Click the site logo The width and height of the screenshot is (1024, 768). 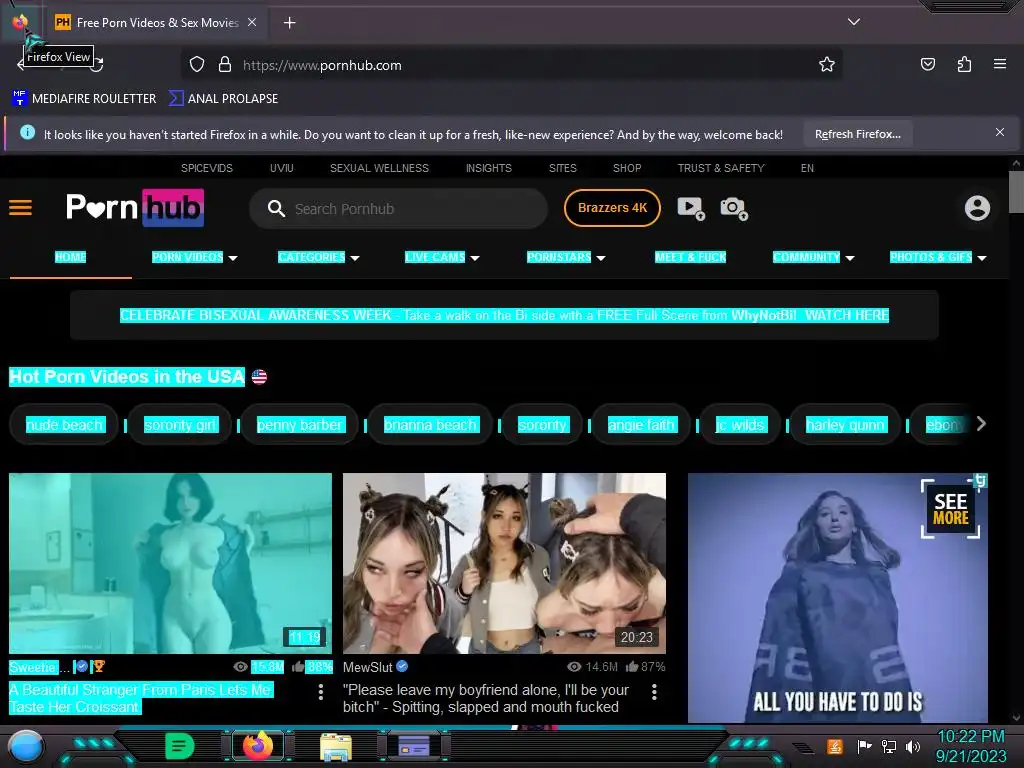[135, 208]
